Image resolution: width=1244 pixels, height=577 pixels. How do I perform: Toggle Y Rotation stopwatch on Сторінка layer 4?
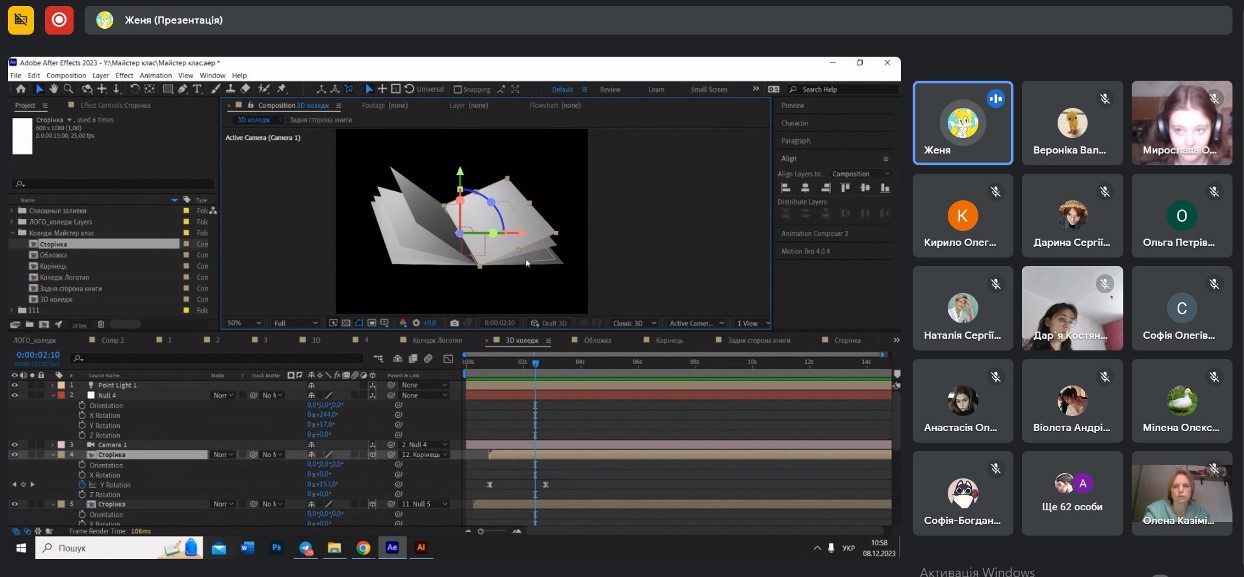pyautogui.click(x=82, y=485)
